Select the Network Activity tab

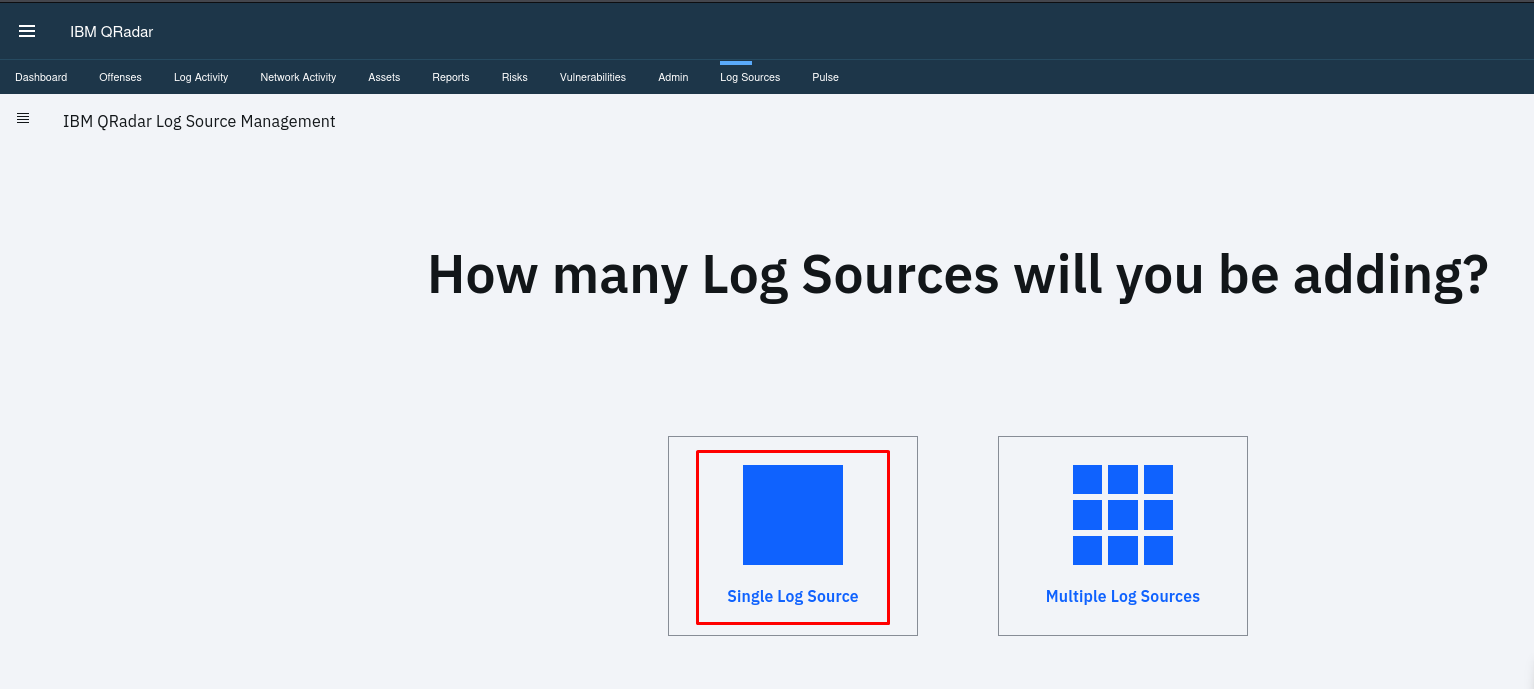click(298, 77)
